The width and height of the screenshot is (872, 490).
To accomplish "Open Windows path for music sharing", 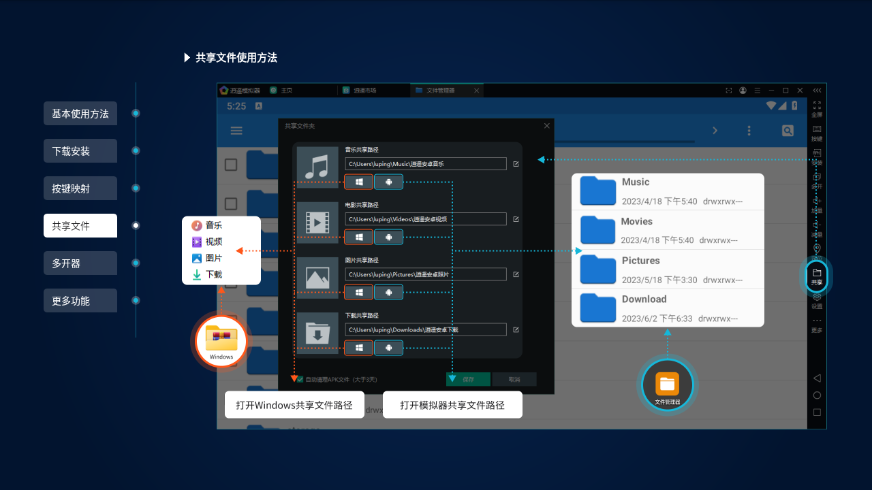I will point(359,182).
